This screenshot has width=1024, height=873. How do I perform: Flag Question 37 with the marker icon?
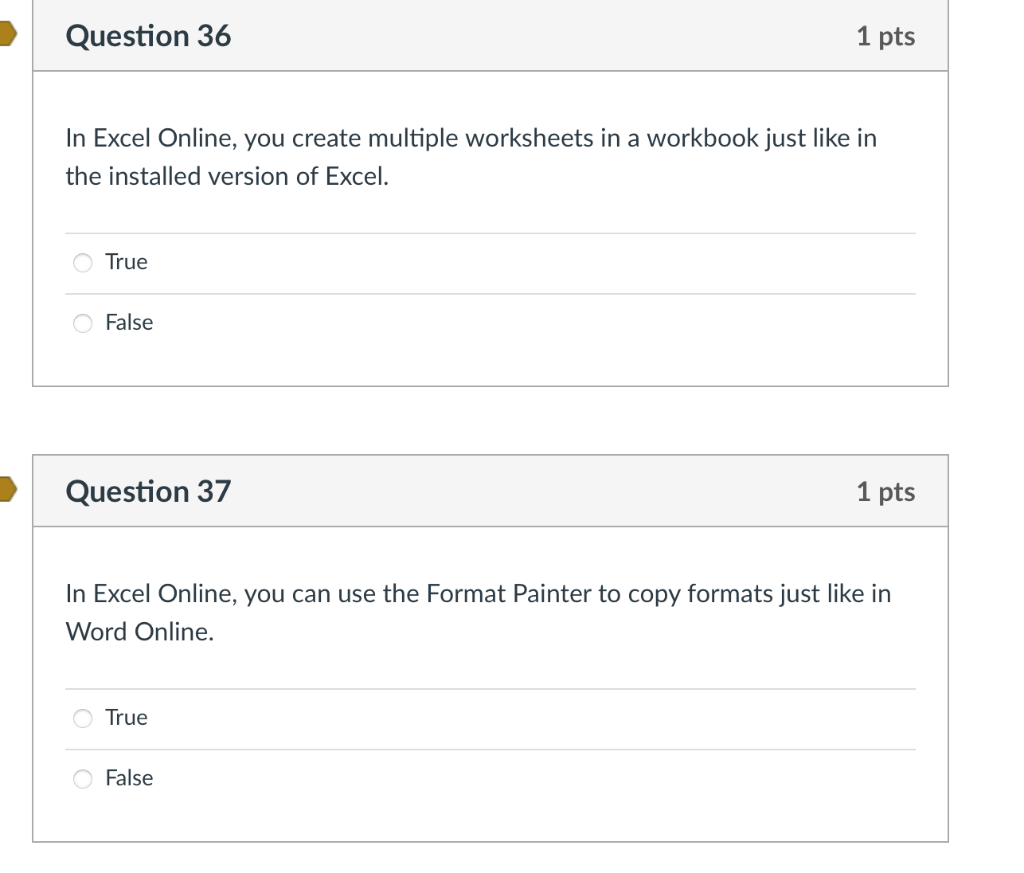coord(7,489)
